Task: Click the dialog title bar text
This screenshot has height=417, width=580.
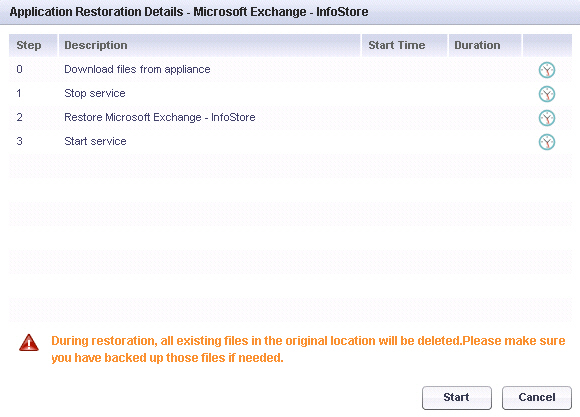Action: [189, 12]
